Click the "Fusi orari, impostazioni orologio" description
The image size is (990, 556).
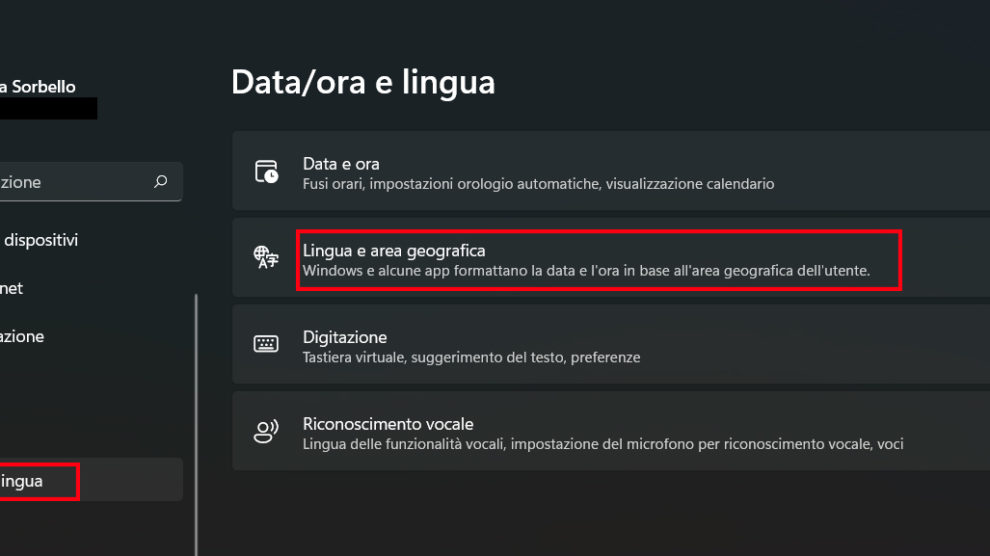coord(538,184)
